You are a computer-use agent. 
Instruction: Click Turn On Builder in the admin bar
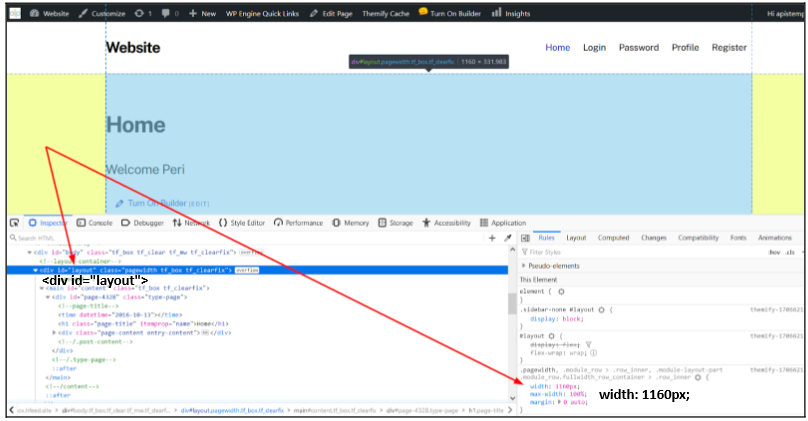point(449,13)
